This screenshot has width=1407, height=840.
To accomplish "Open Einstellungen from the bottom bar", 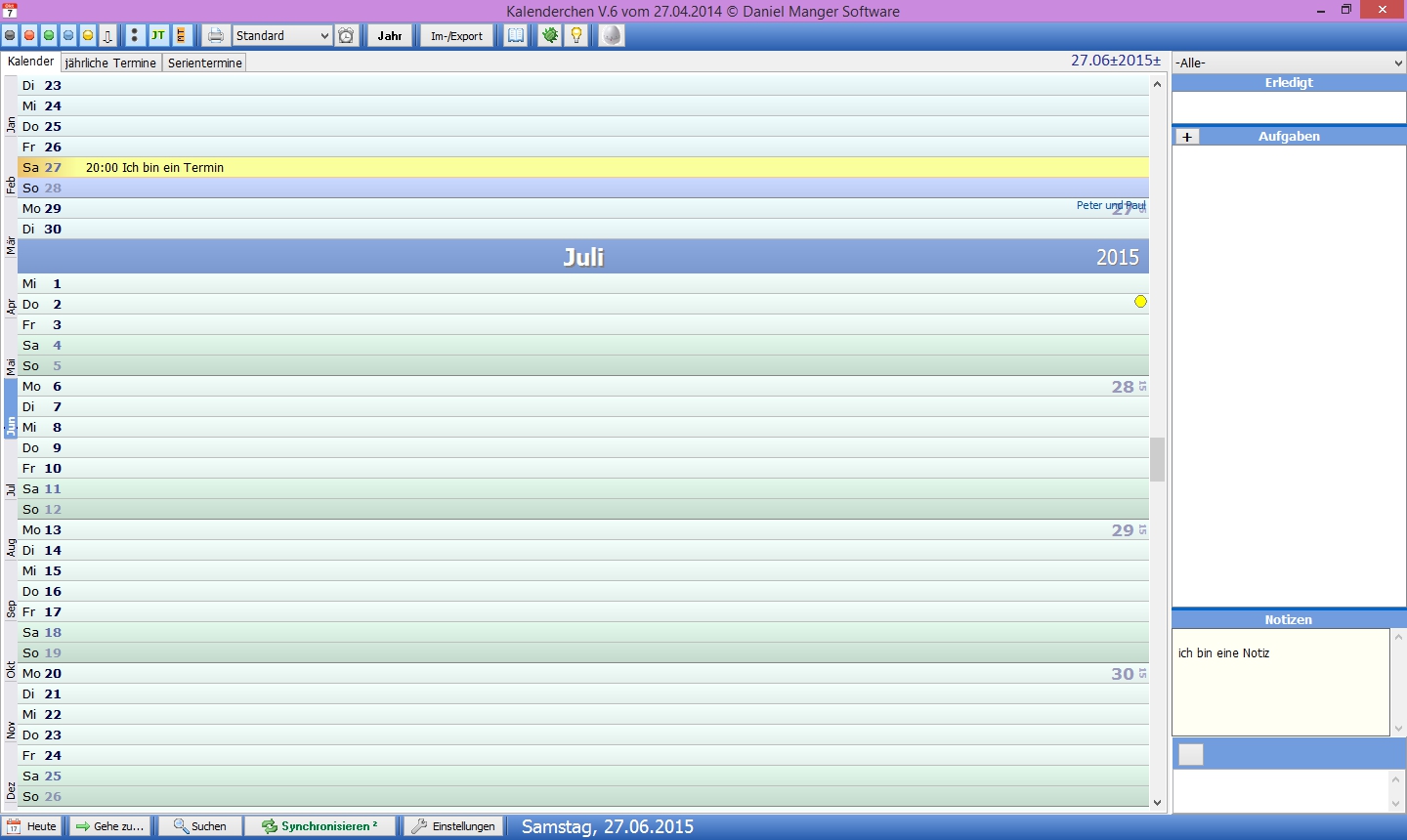I will 454,826.
